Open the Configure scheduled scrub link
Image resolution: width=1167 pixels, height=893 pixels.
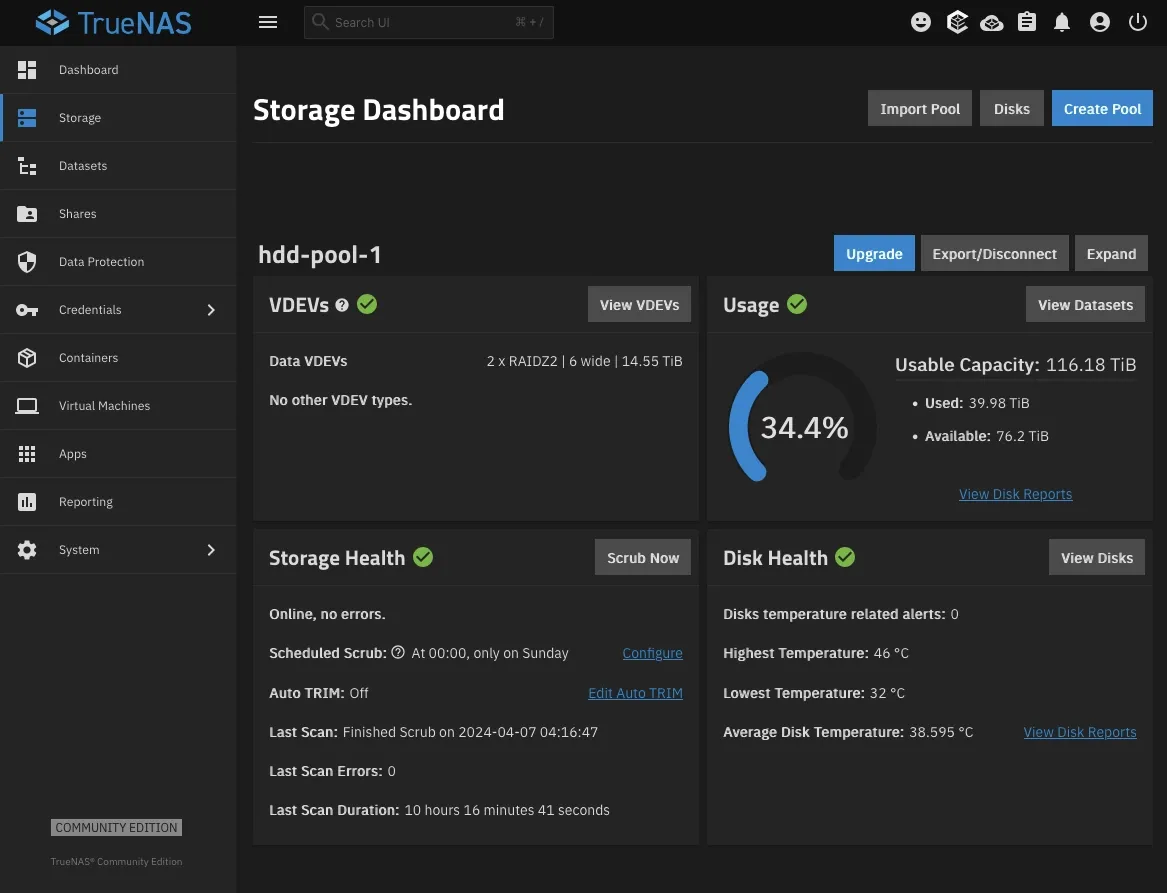click(652, 653)
